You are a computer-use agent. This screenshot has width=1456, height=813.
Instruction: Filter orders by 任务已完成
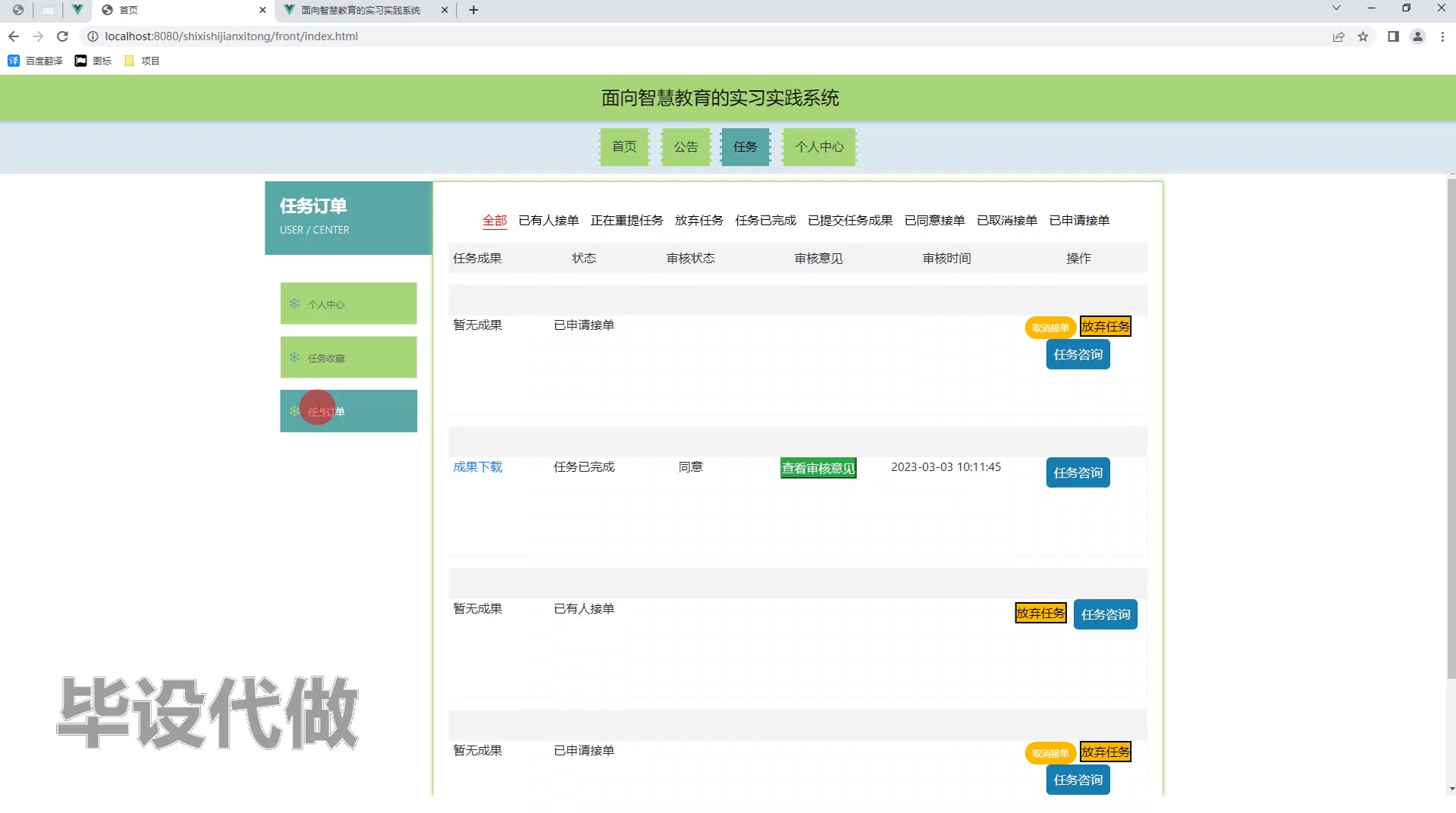pos(765,220)
